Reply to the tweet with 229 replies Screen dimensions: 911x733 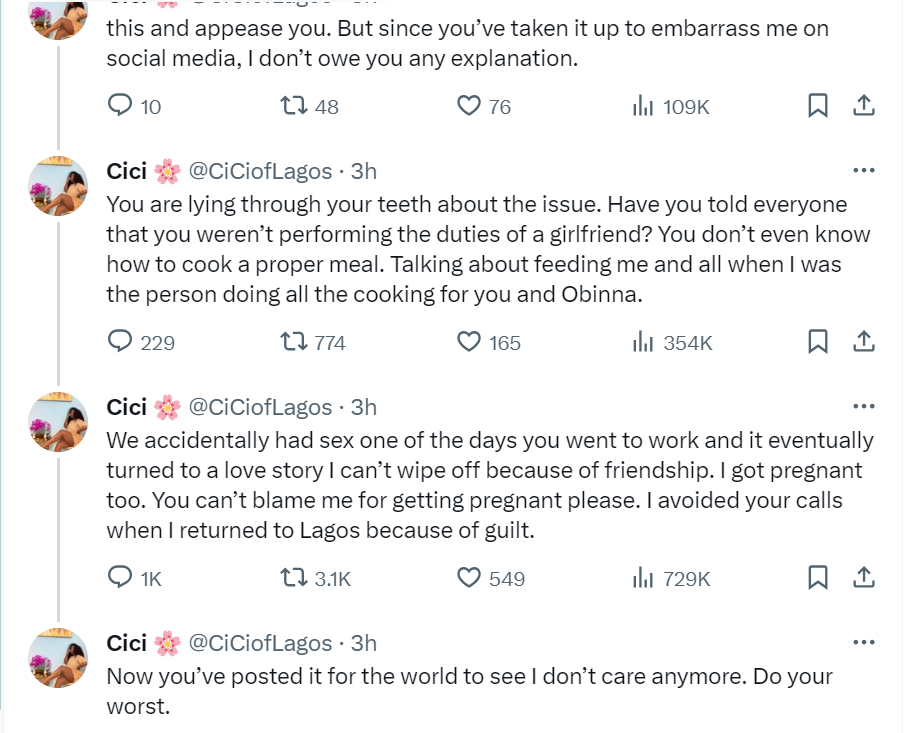tap(120, 342)
